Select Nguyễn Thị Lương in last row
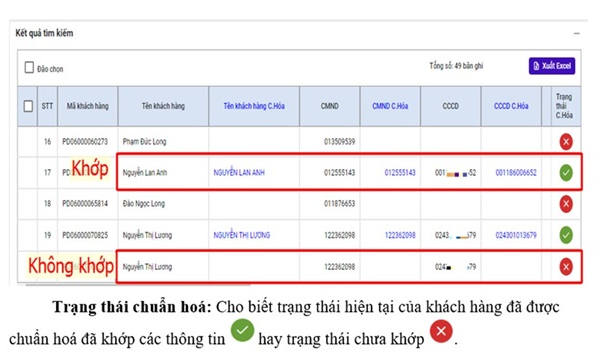Image resolution: width=606 pixels, height=364 pixels. point(147,267)
